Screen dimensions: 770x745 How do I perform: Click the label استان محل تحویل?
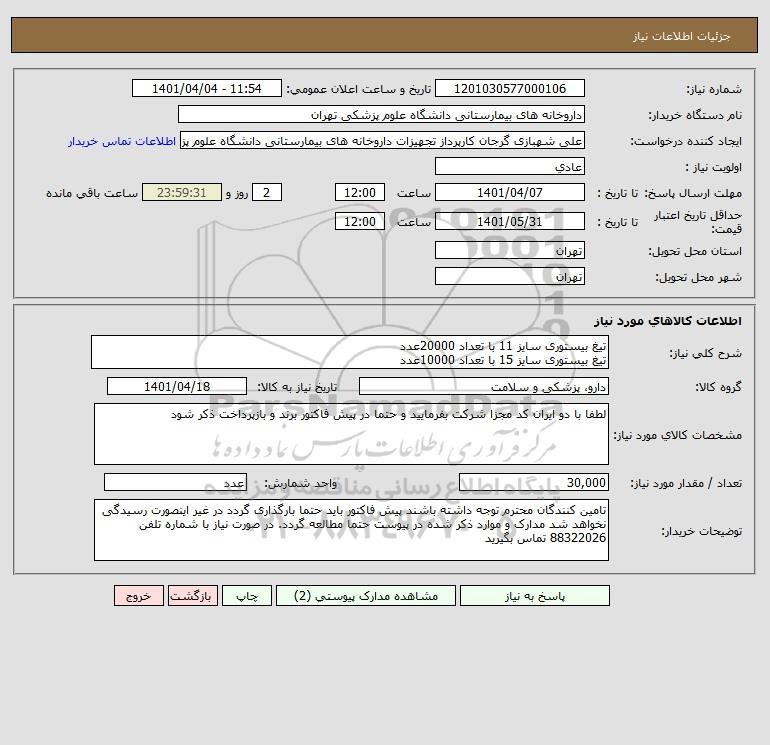(695, 251)
